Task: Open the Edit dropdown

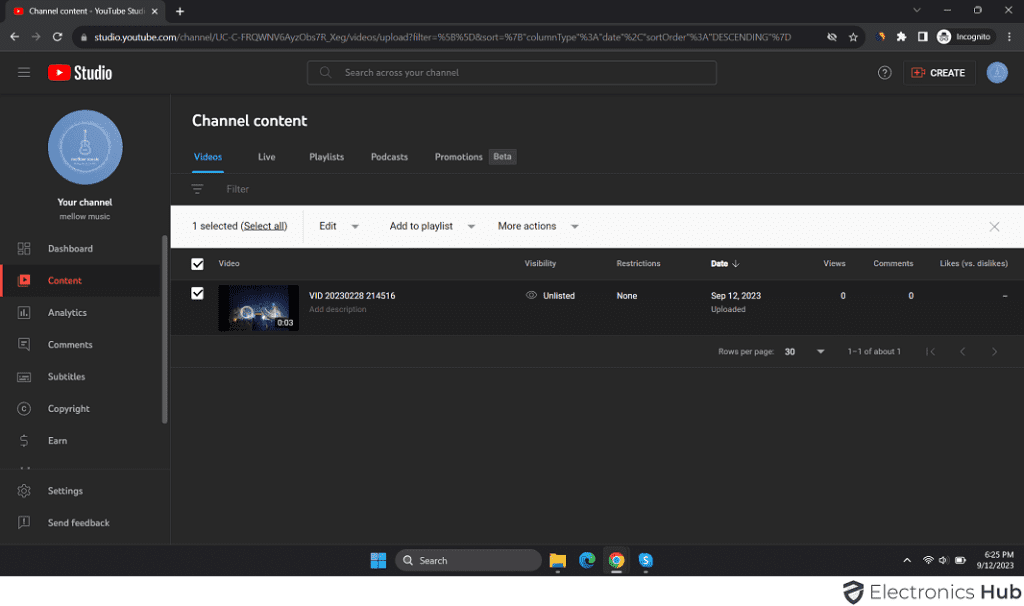Action: (x=337, y=226)
